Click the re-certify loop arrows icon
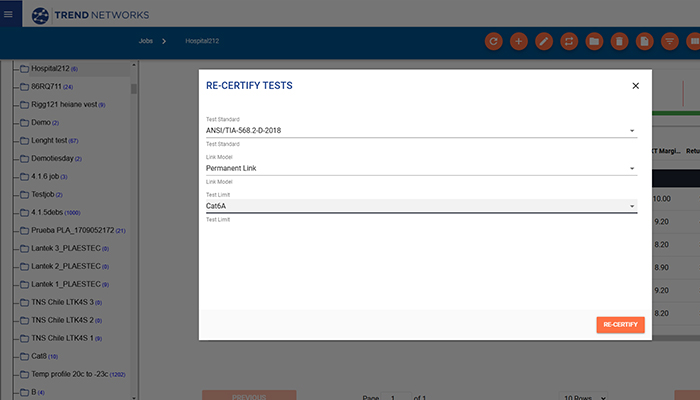The image size is (700, 400). click(569, 41)
